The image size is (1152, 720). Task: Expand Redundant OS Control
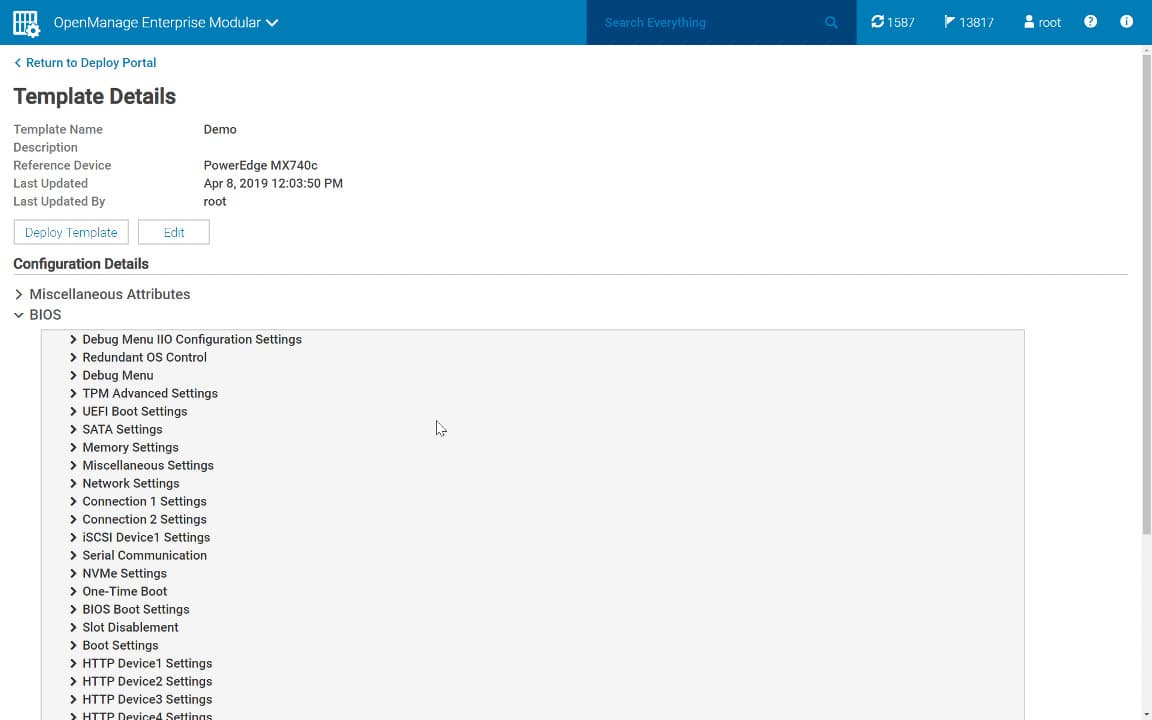[138, 358]
